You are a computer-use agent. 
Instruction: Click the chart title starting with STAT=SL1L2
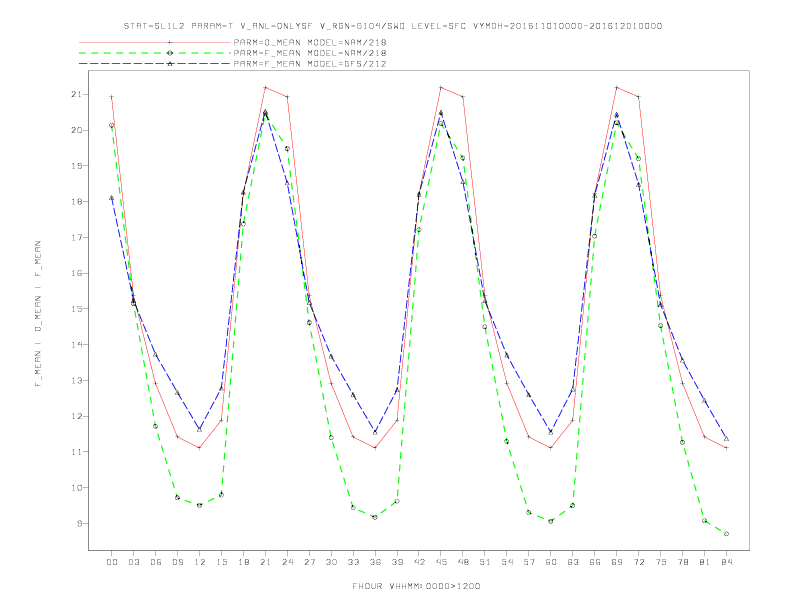[393, 26]
